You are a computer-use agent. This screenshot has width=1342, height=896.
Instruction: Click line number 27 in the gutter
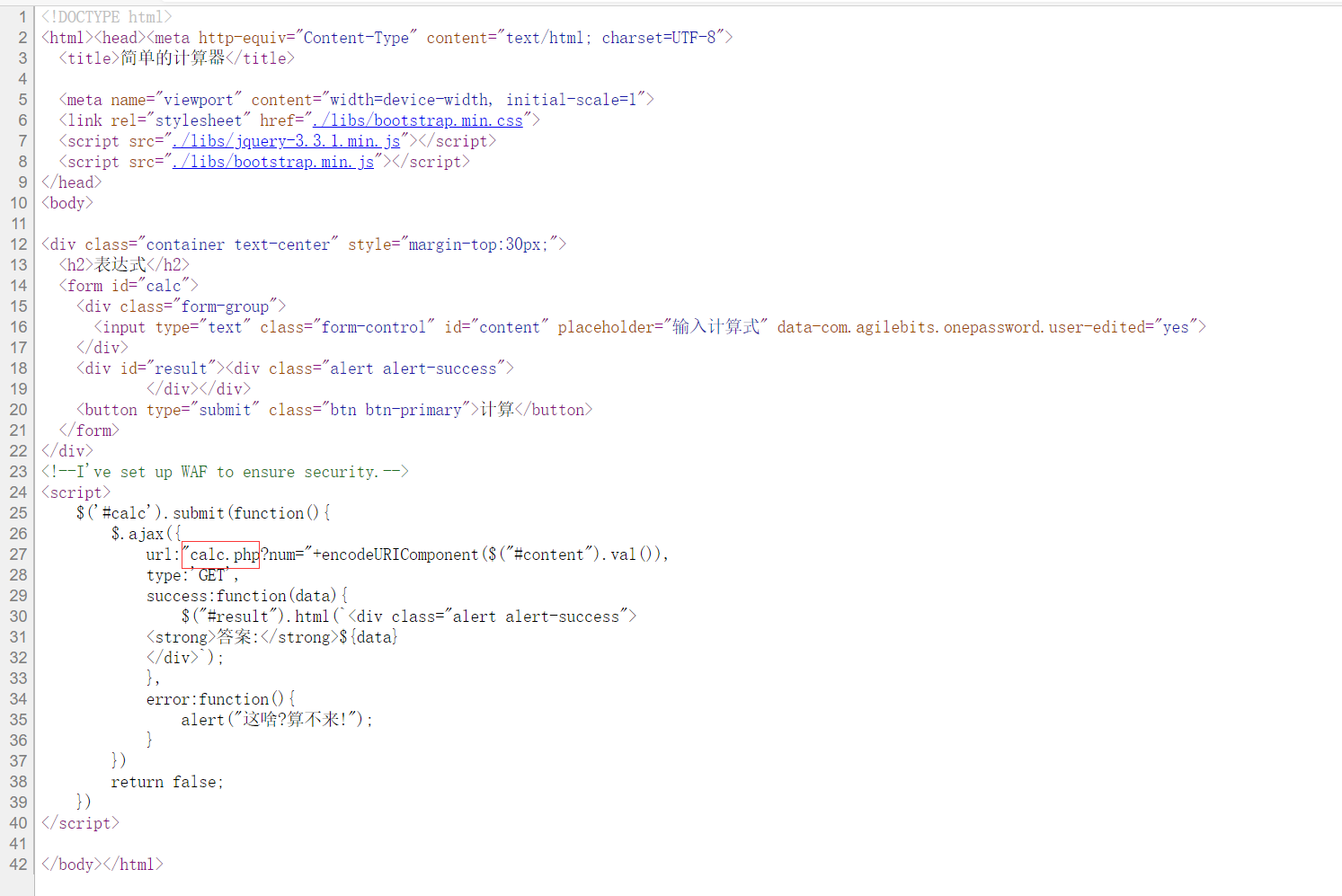pos(19,554)
